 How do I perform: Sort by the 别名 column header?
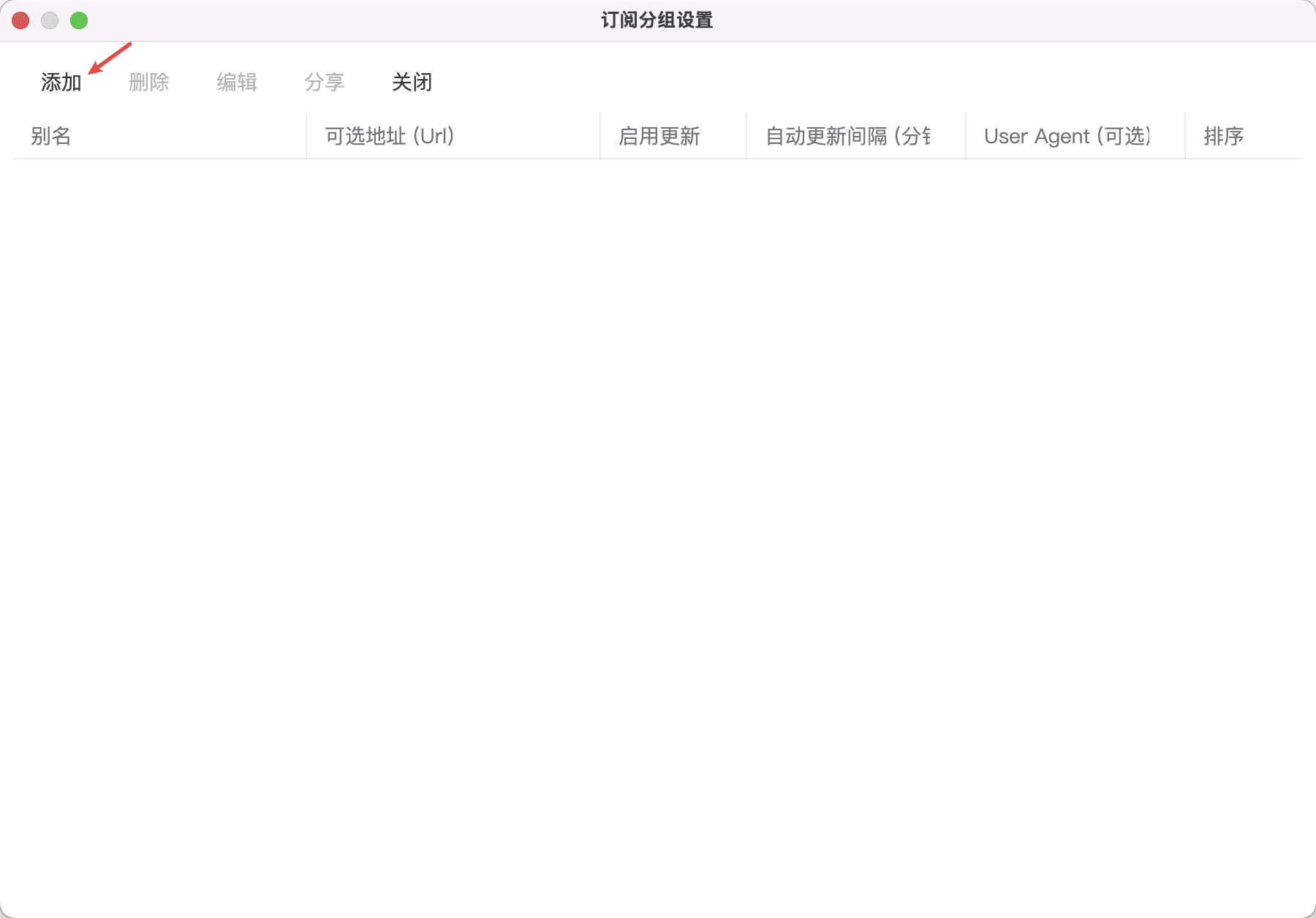(x=51, y=136)
